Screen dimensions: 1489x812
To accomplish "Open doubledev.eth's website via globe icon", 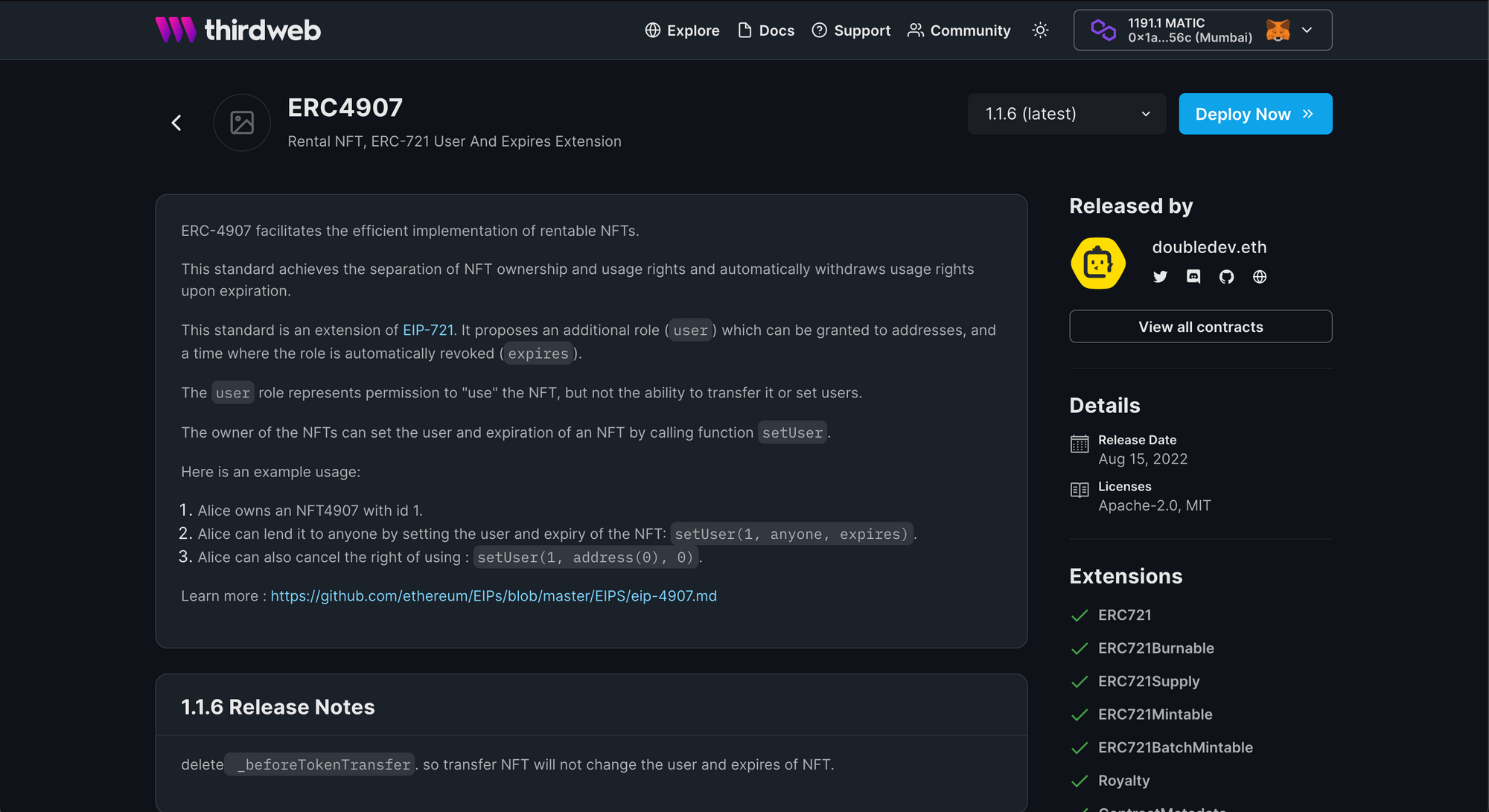I will pos(1260,276).
